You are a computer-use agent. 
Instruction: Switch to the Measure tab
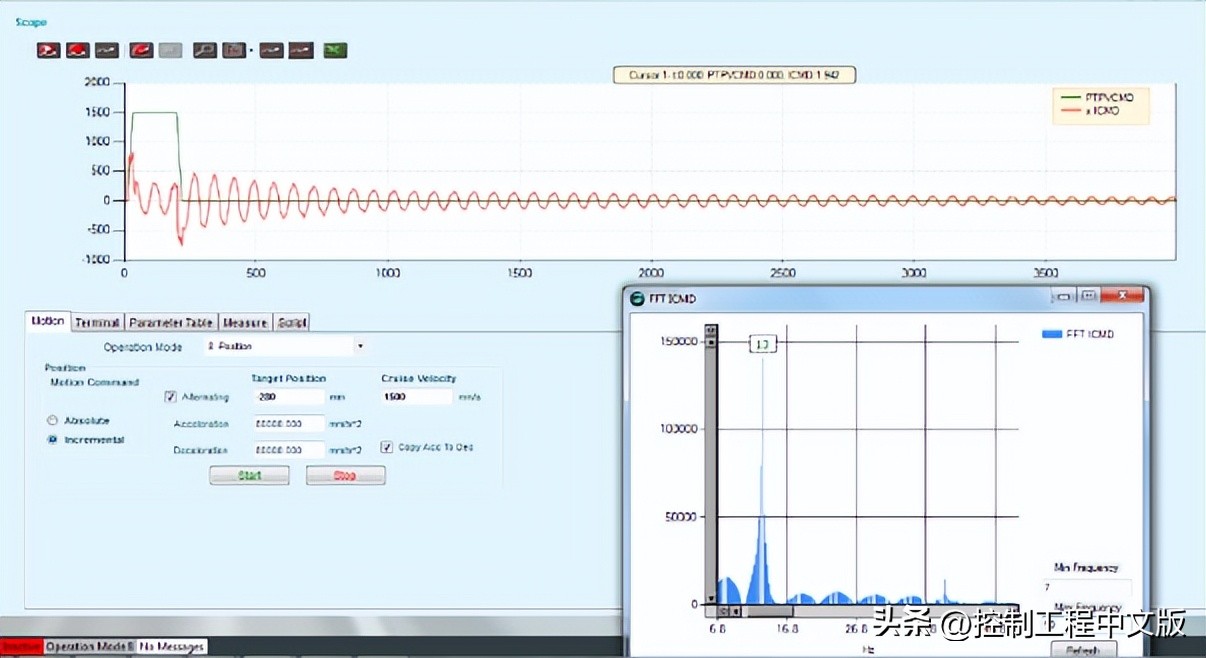point(245,322)
